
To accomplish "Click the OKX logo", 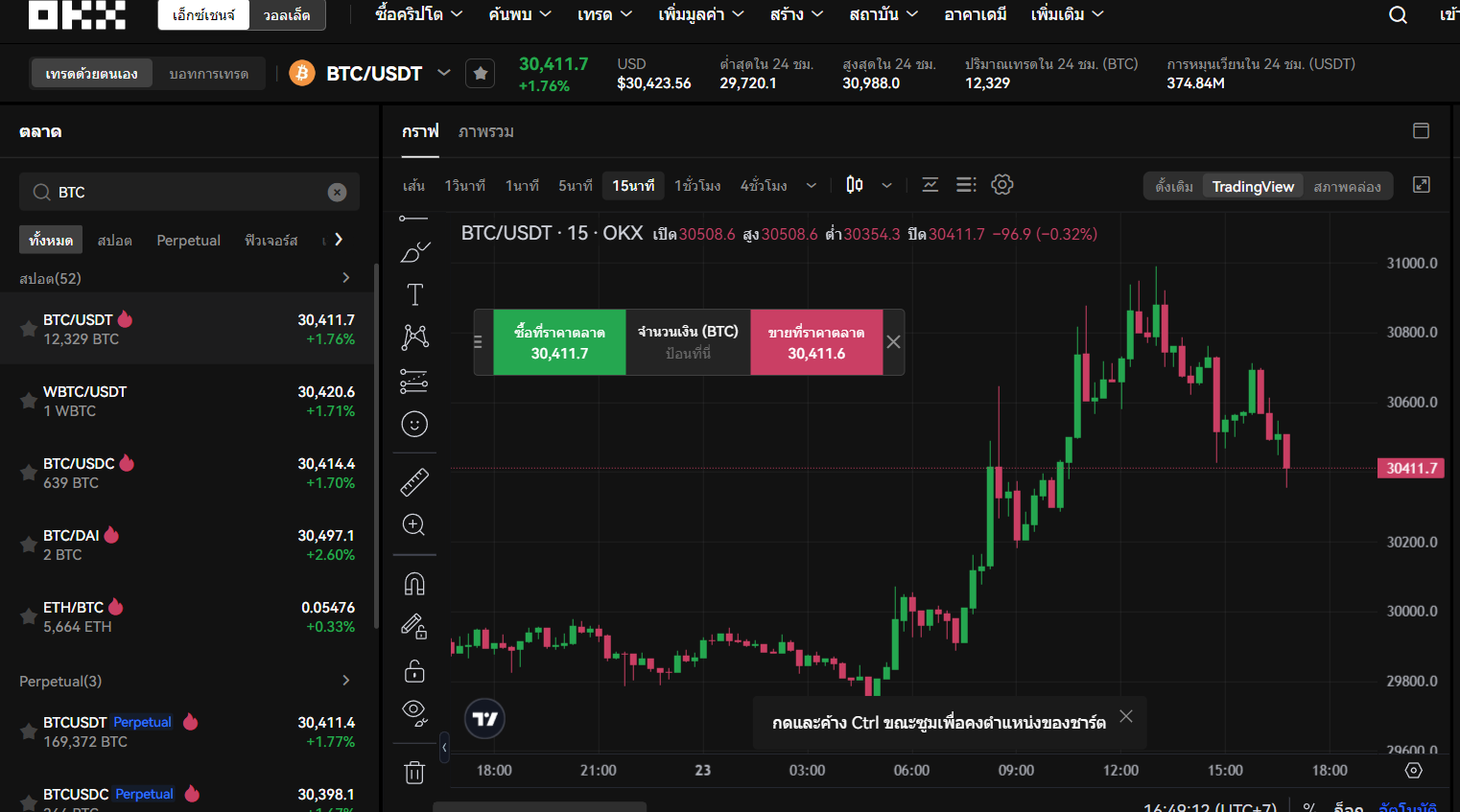I will tap(77, 13).
